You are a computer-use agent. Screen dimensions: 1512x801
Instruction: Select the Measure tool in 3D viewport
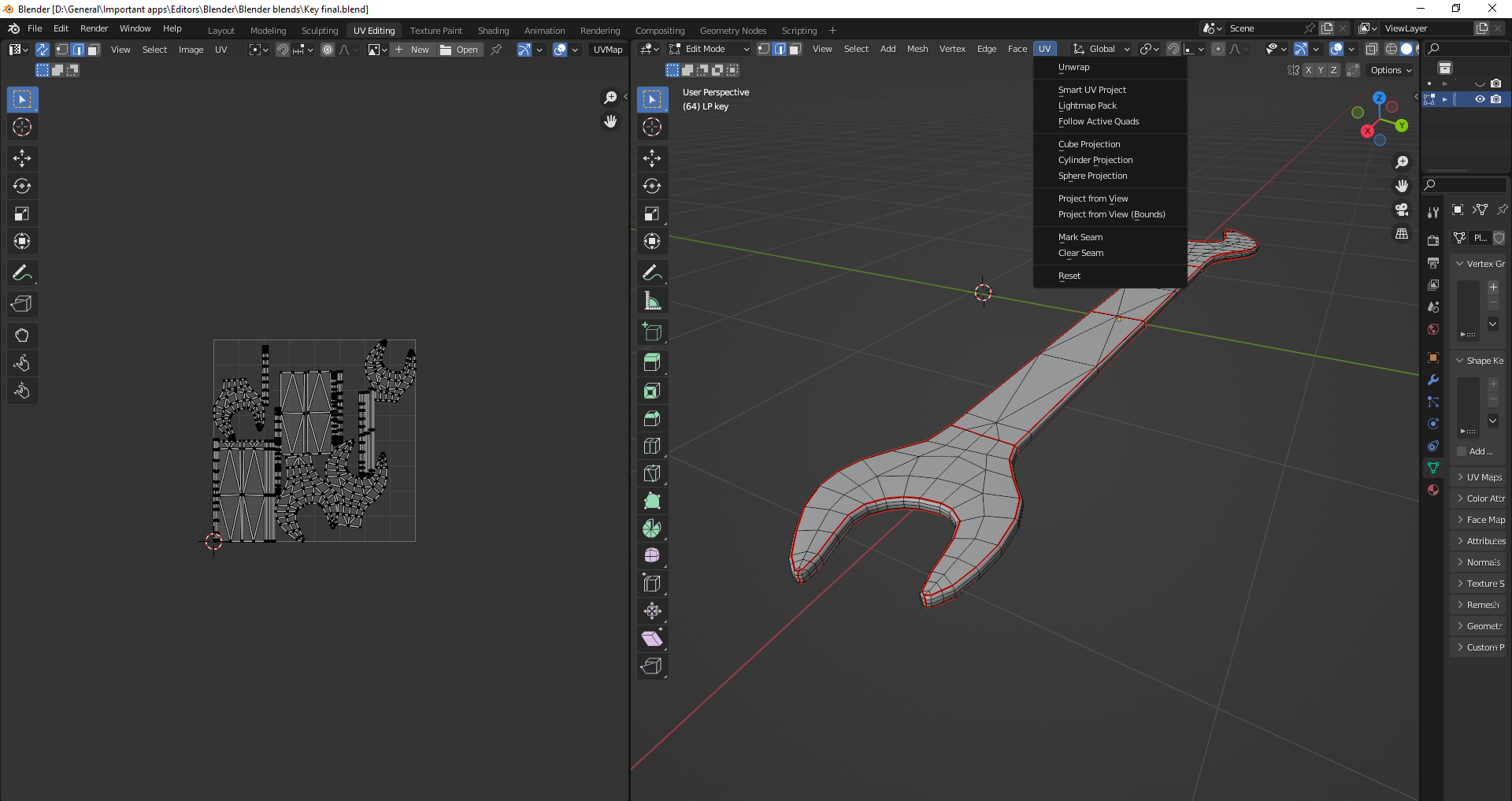tap(652, 301)
